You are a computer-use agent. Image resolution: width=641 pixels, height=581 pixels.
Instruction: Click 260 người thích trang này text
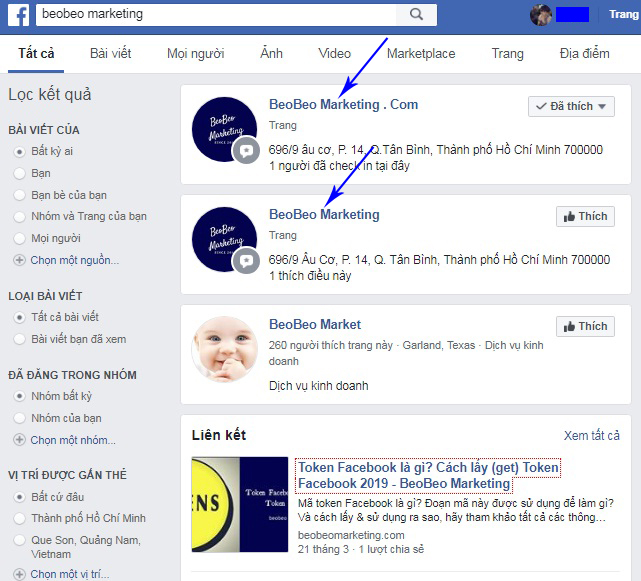(330, 345)
